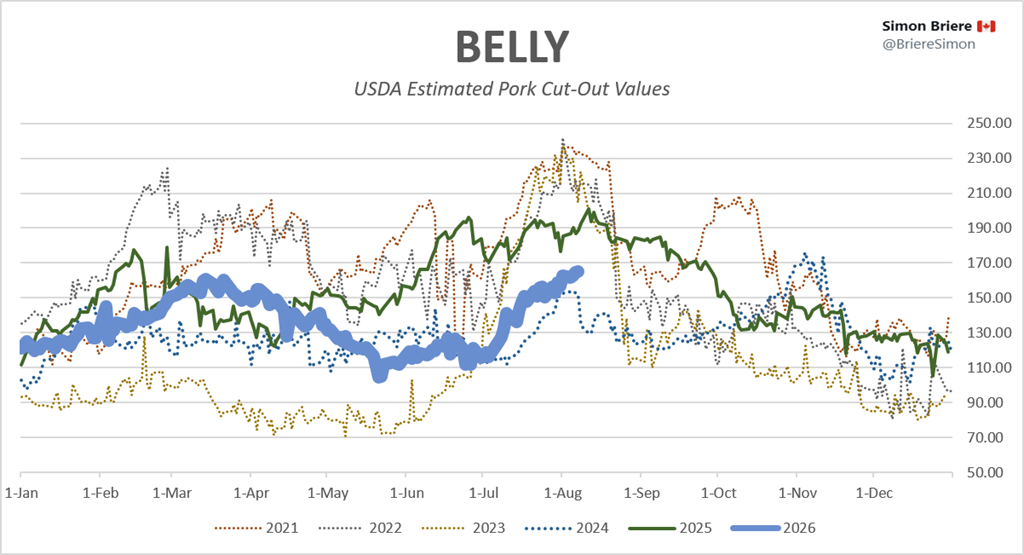
Task: Click the USDA Estimated Pork Cut-Out Values subtitle
Action: pos(512,89)
